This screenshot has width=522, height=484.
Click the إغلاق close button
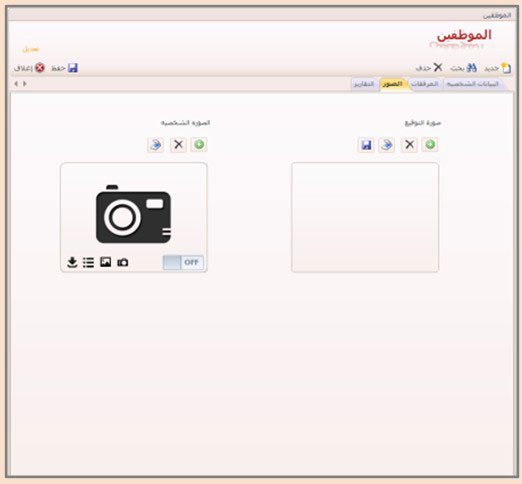tap(29, 68)
